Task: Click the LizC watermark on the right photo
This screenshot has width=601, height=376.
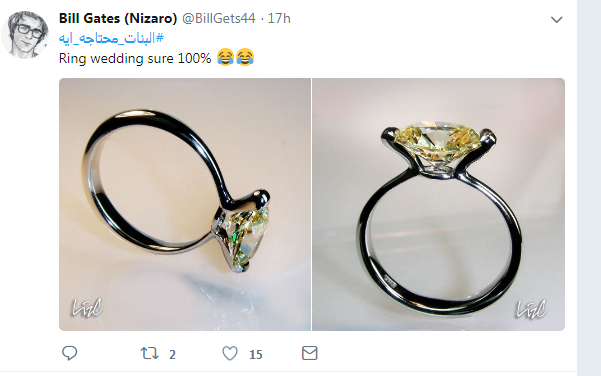Action: coord(531,309)
